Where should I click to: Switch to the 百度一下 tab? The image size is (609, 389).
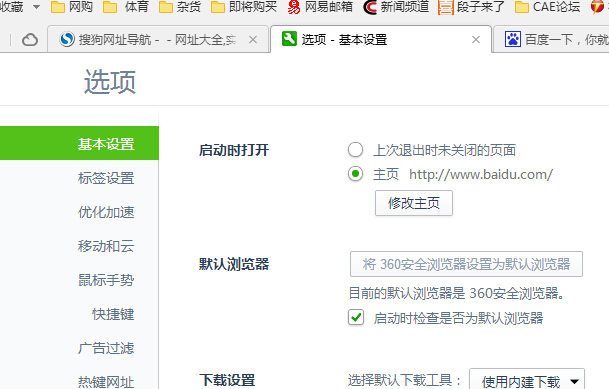[552, 39]
